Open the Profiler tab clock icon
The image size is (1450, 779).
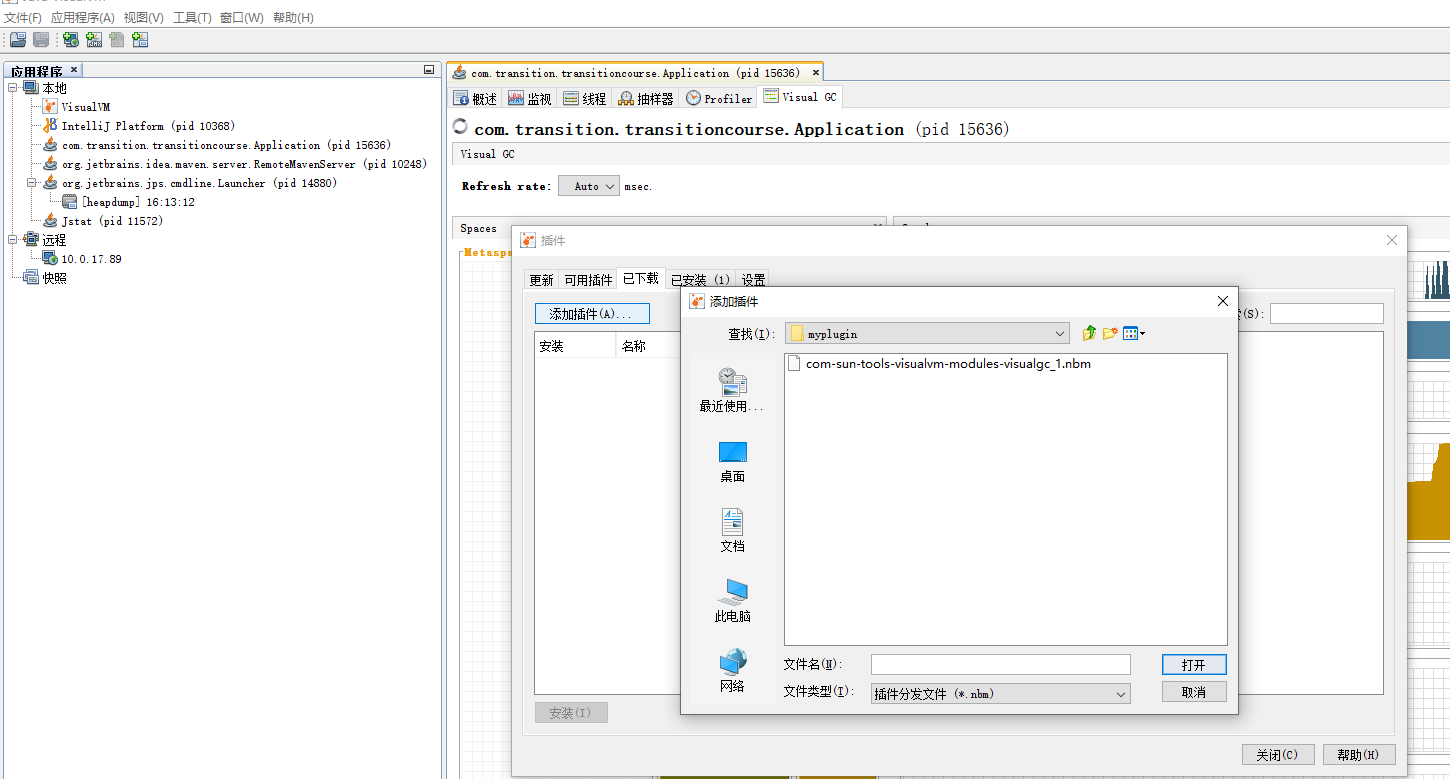[x=694, y=97]
